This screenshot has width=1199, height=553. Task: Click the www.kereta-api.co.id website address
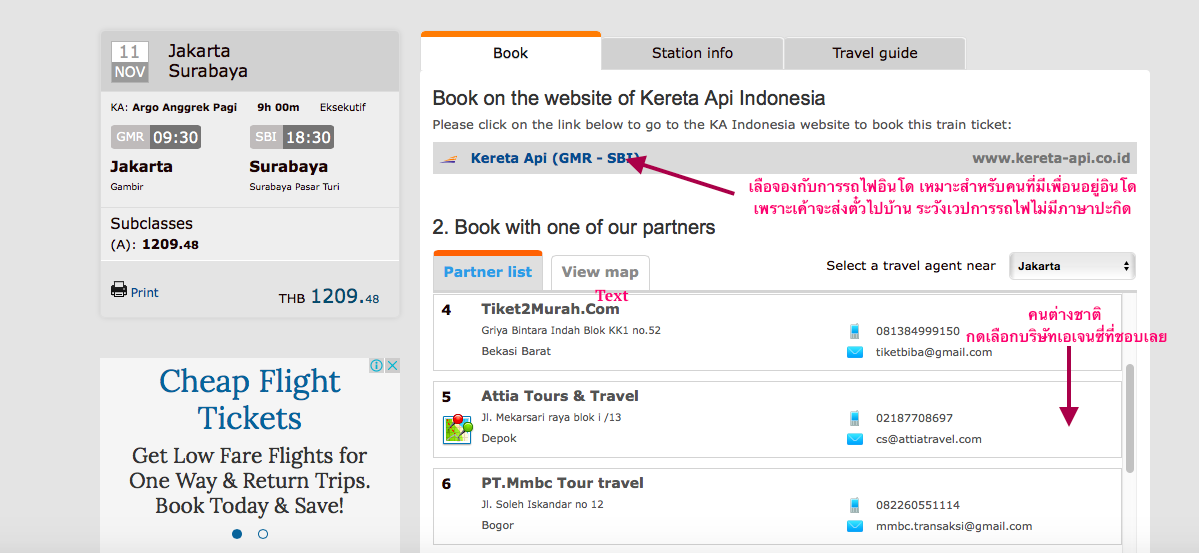click(1051, 159)
